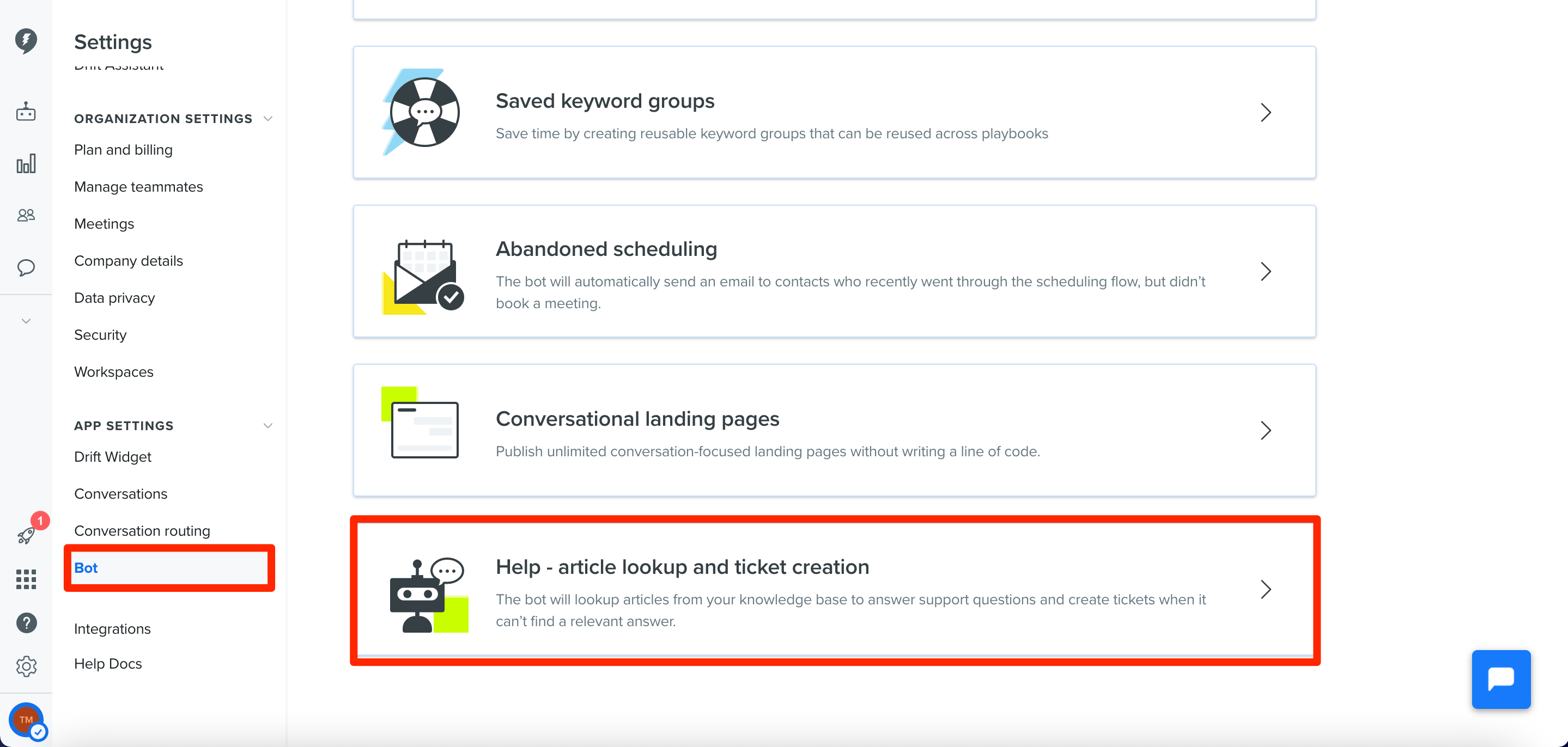
Task: Open the Help article lookup chevron
Action: [x=1266, y=590]
